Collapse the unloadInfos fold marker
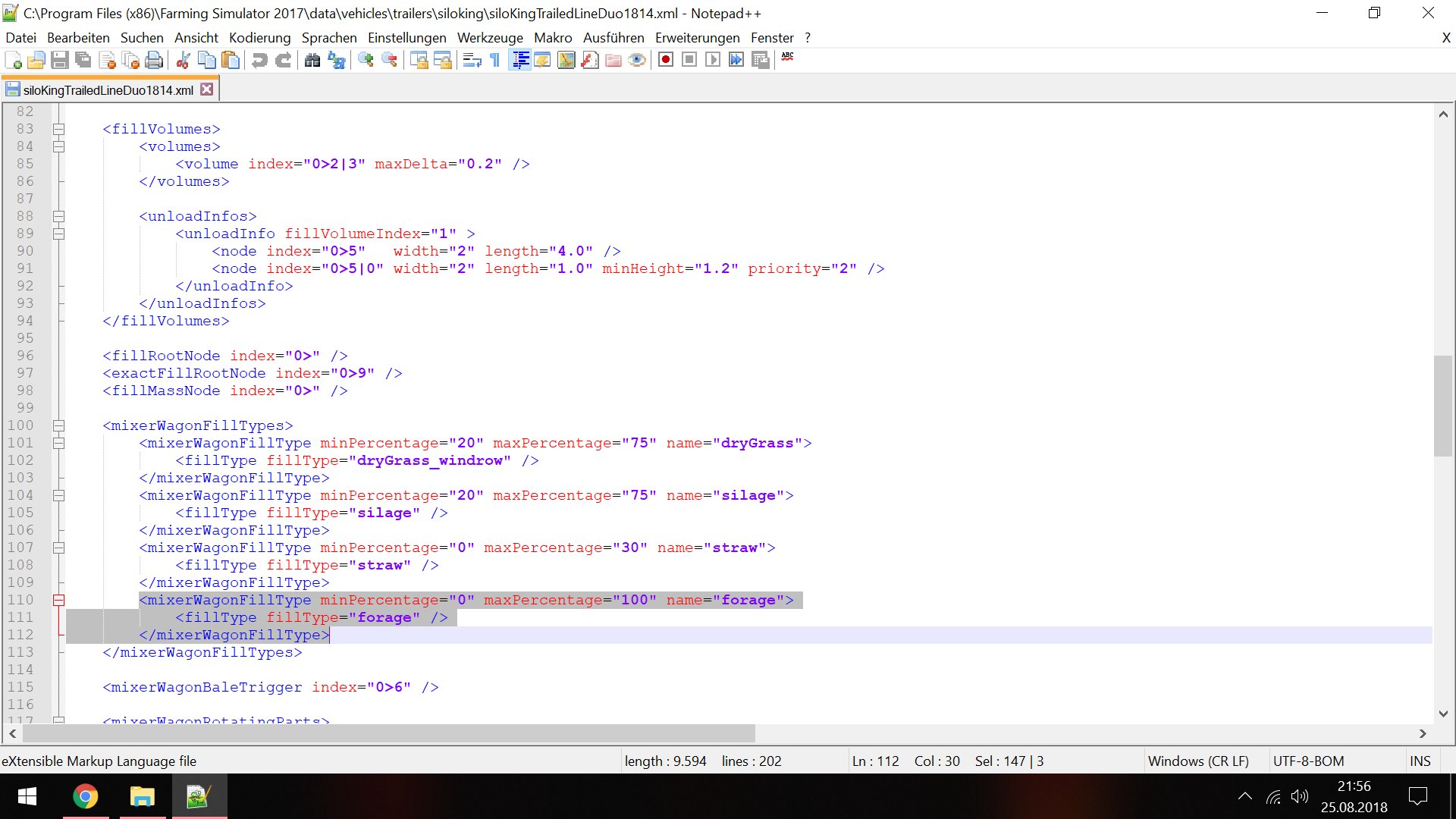1456x819 pixels. pyautogui.click(x=58, y=216)
